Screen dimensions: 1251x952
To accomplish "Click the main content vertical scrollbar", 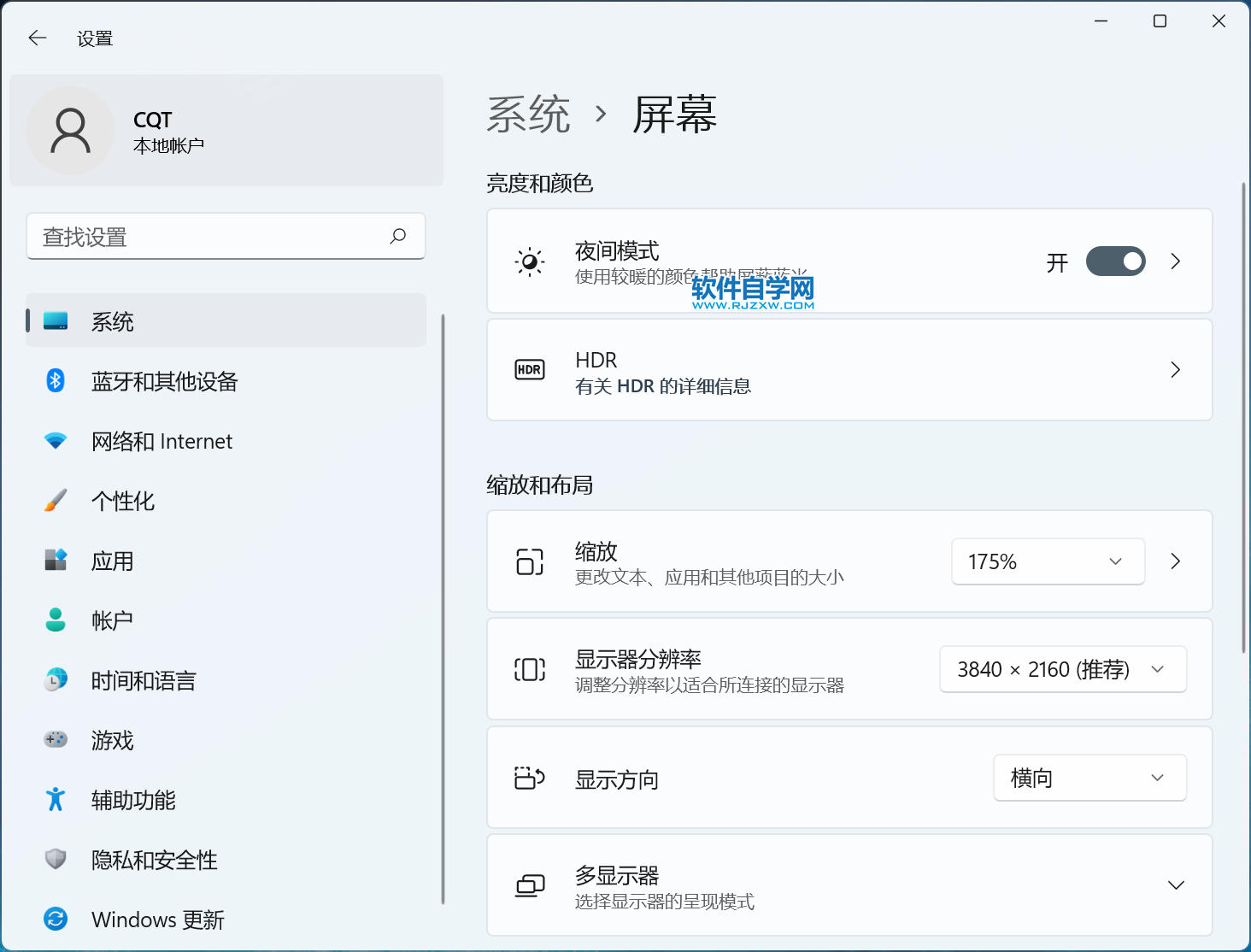I will click(1244, 417).
